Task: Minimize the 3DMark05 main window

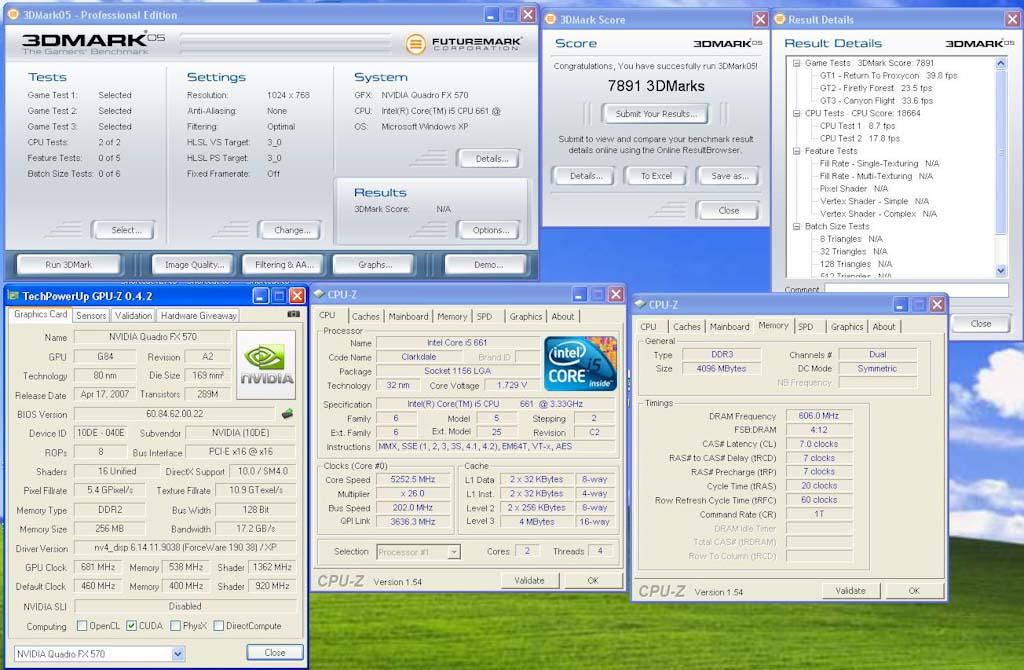Action: pos(492,14)
